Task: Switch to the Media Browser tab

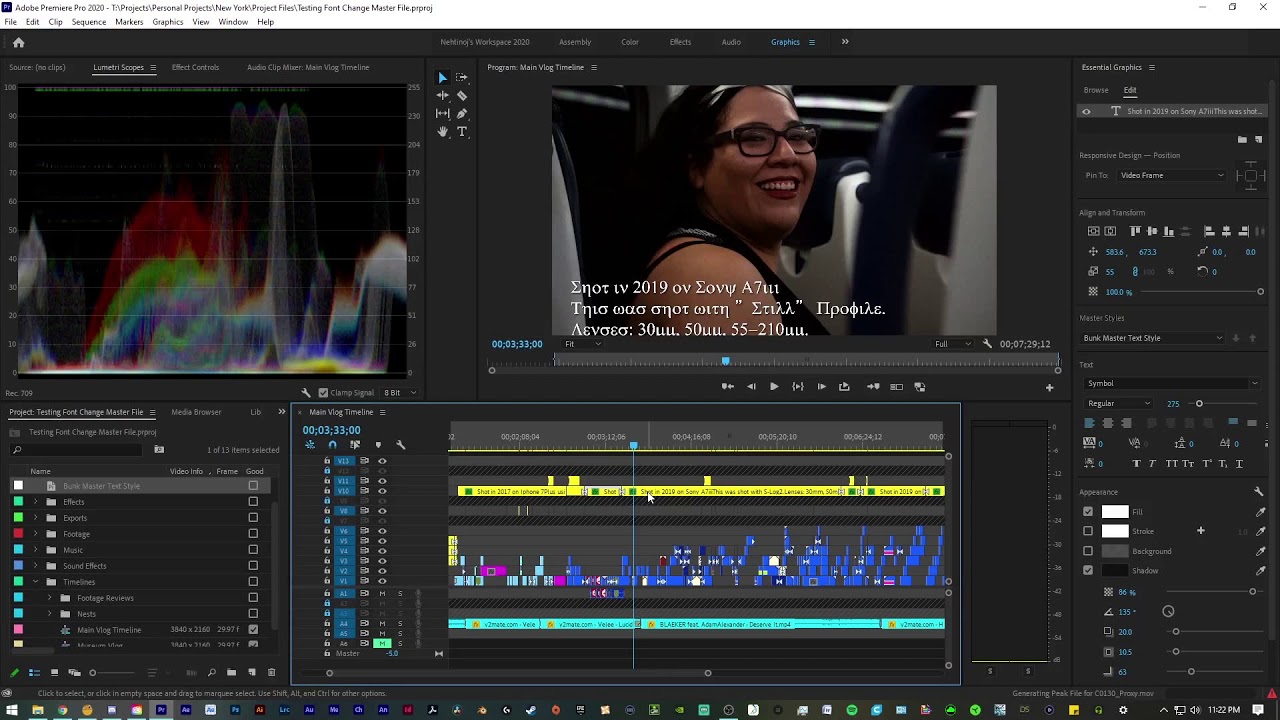Action: (196, 412)
